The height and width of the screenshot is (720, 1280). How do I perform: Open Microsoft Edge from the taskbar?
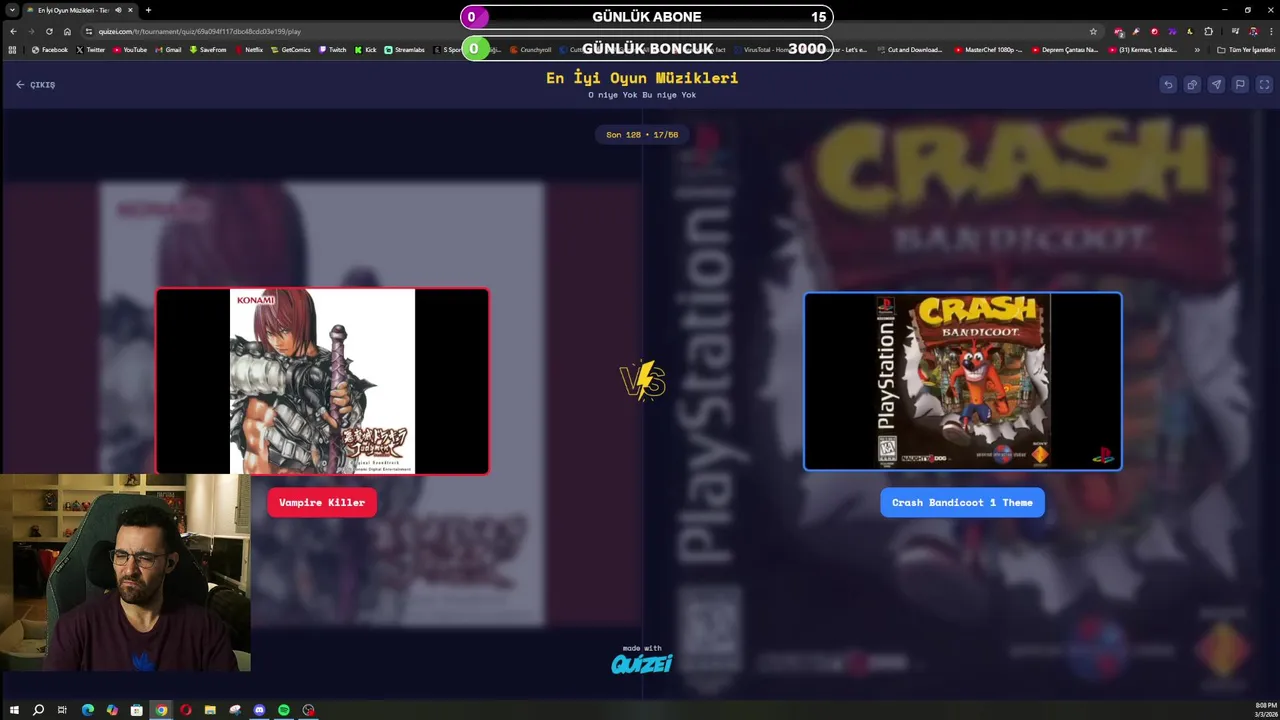pos(87,710)
